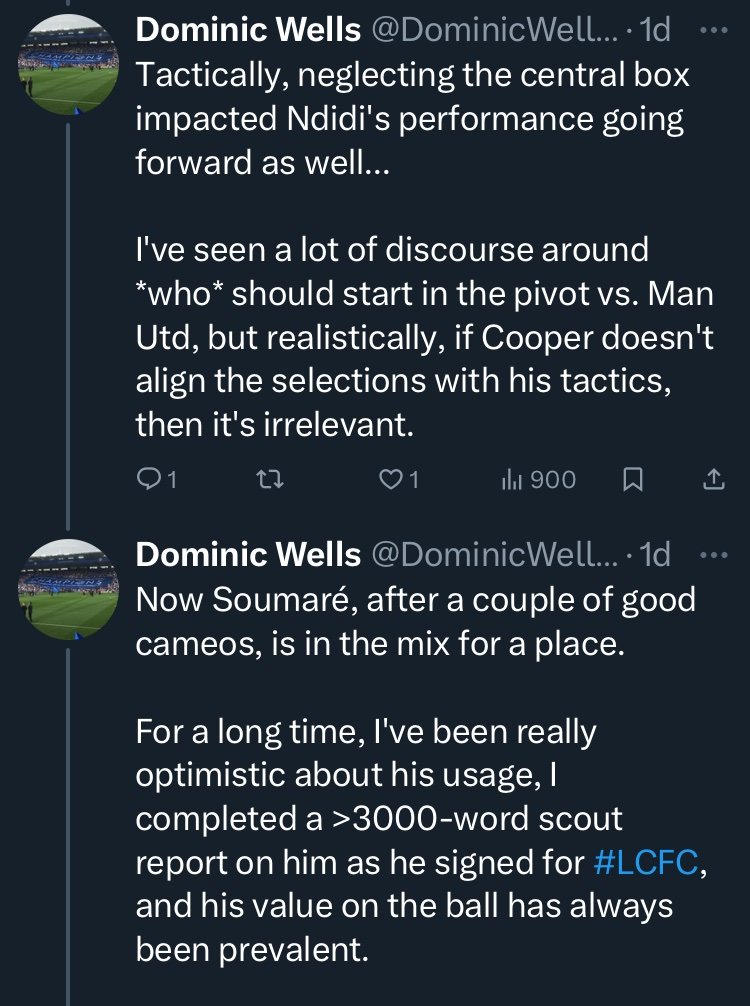Bookmark the first Dominic Wells tweet

(x=633, y=479)
